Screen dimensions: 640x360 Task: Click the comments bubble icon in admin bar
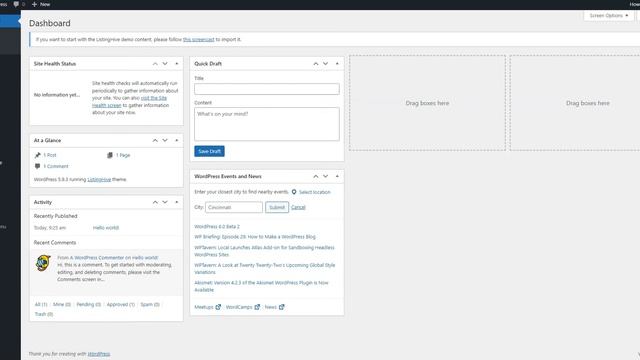click(x=16, y=4)
